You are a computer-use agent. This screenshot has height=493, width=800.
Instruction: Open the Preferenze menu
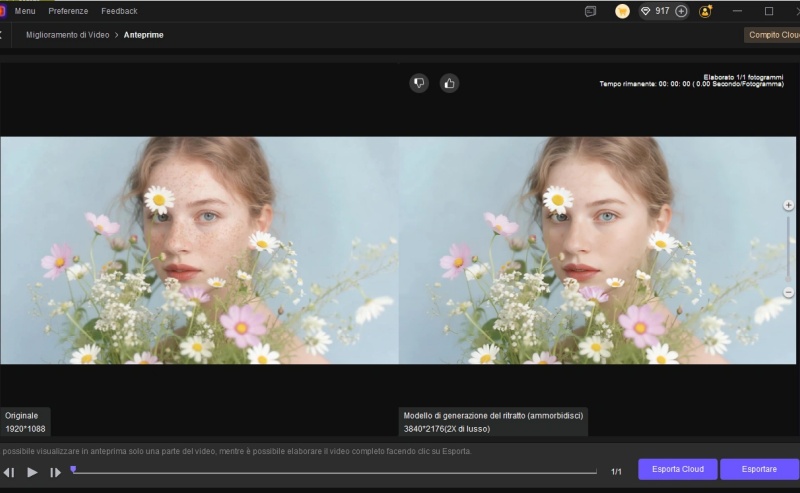pyautogui.click(x=68, y=11)
